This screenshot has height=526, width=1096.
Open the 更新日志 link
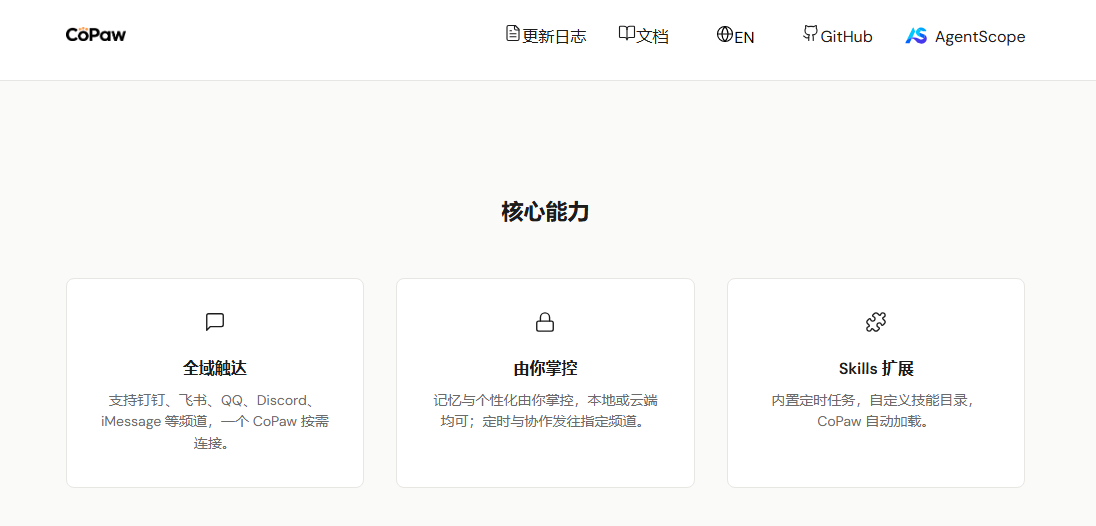click(x=554, y=36)
